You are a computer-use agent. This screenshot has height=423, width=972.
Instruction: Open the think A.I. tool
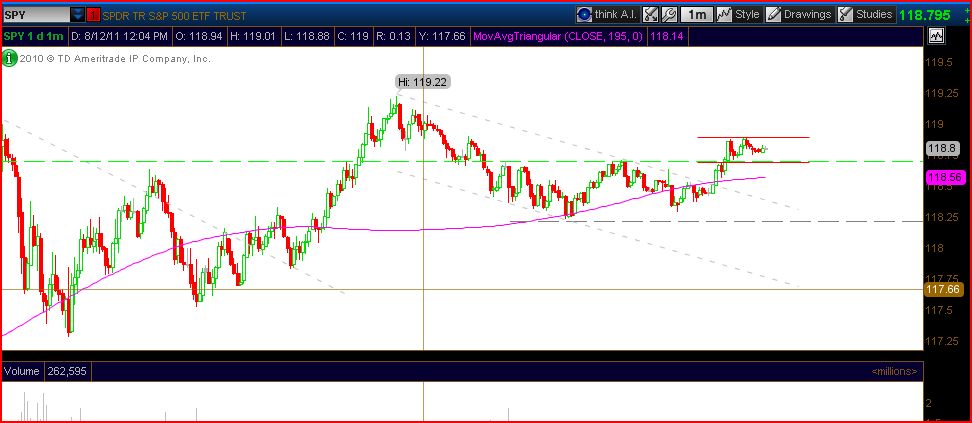[607, 14]
